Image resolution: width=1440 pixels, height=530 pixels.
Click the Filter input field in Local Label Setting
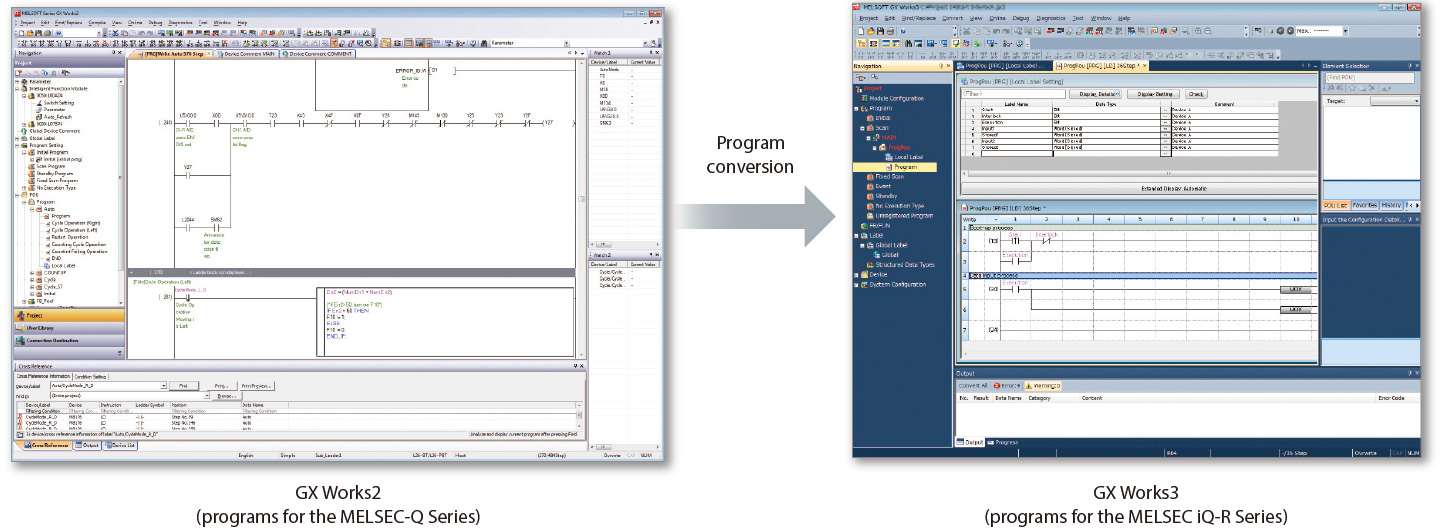(1010, 93)
